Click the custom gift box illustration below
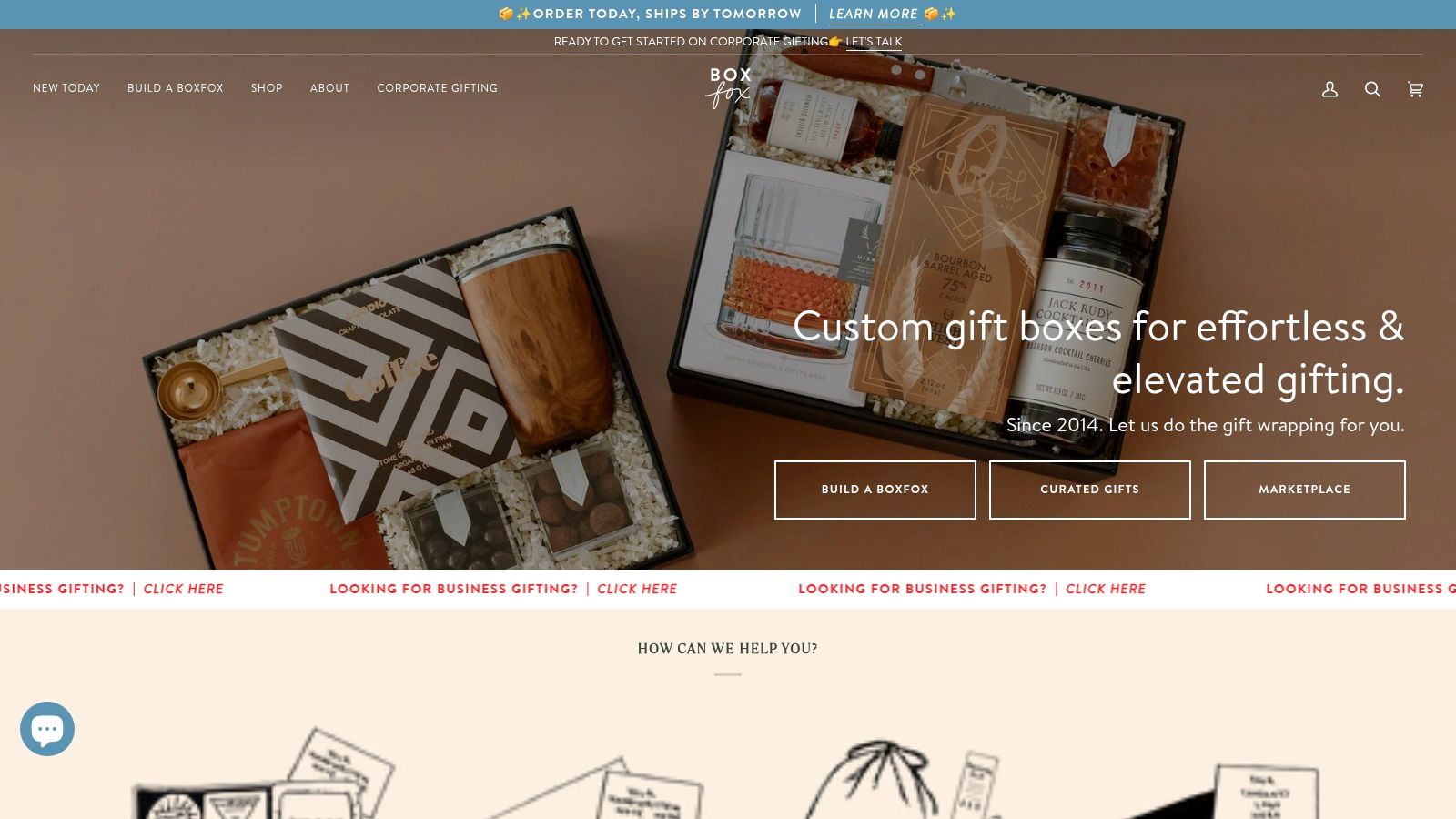1456x819 pixels. 264,773
